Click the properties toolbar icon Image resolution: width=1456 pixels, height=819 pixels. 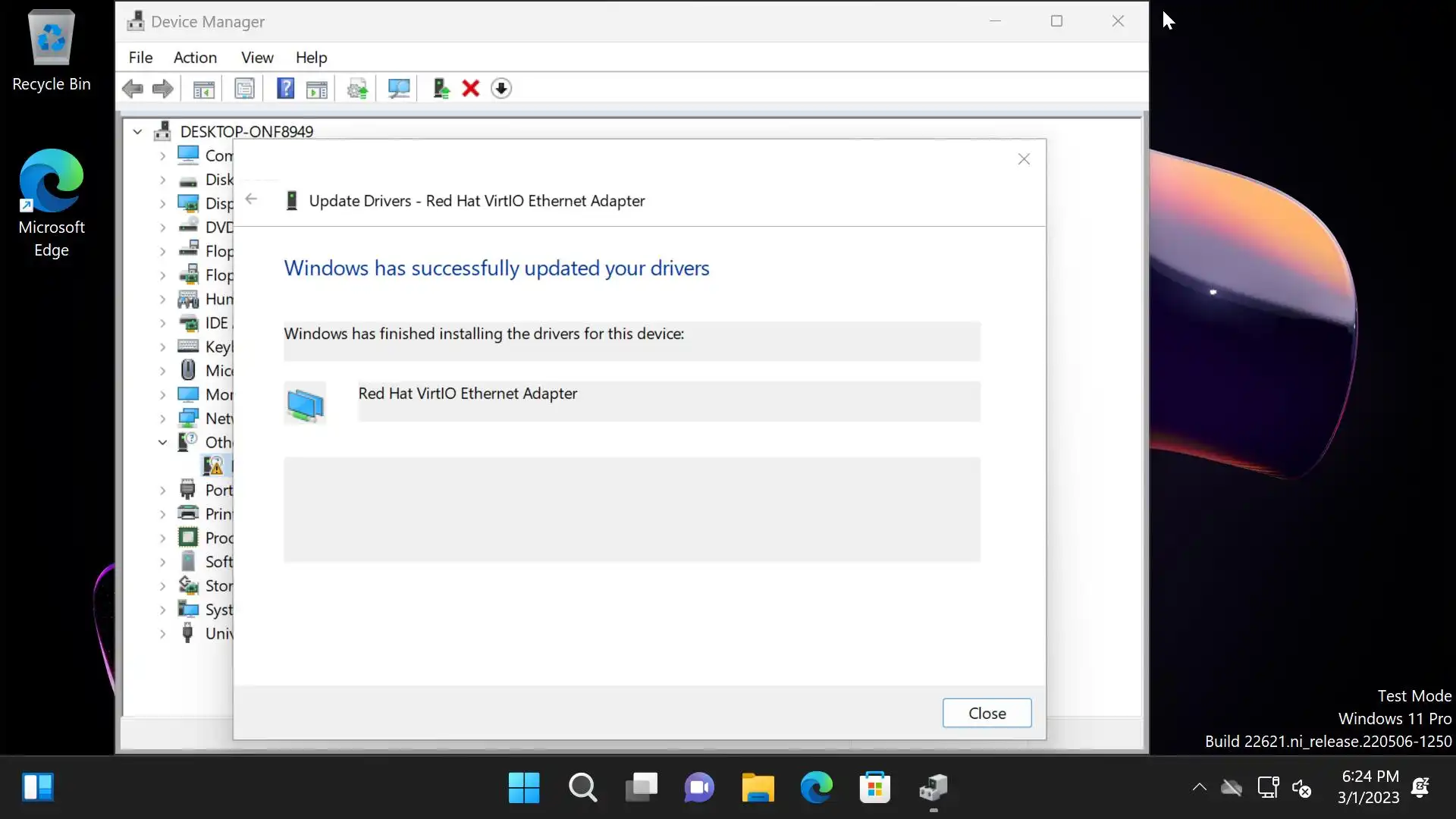click(244, 89)
